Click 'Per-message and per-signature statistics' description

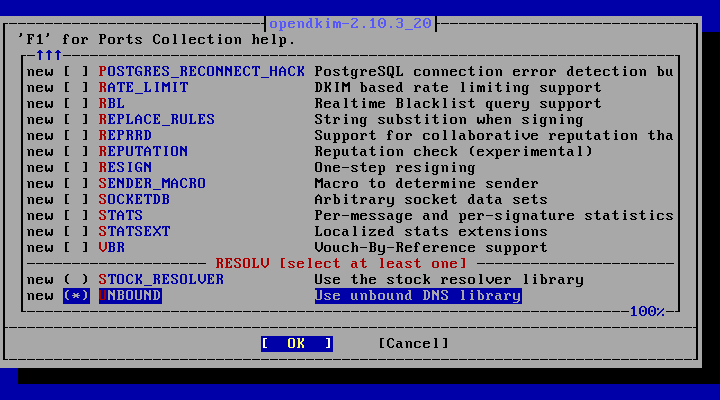[494, 216]
